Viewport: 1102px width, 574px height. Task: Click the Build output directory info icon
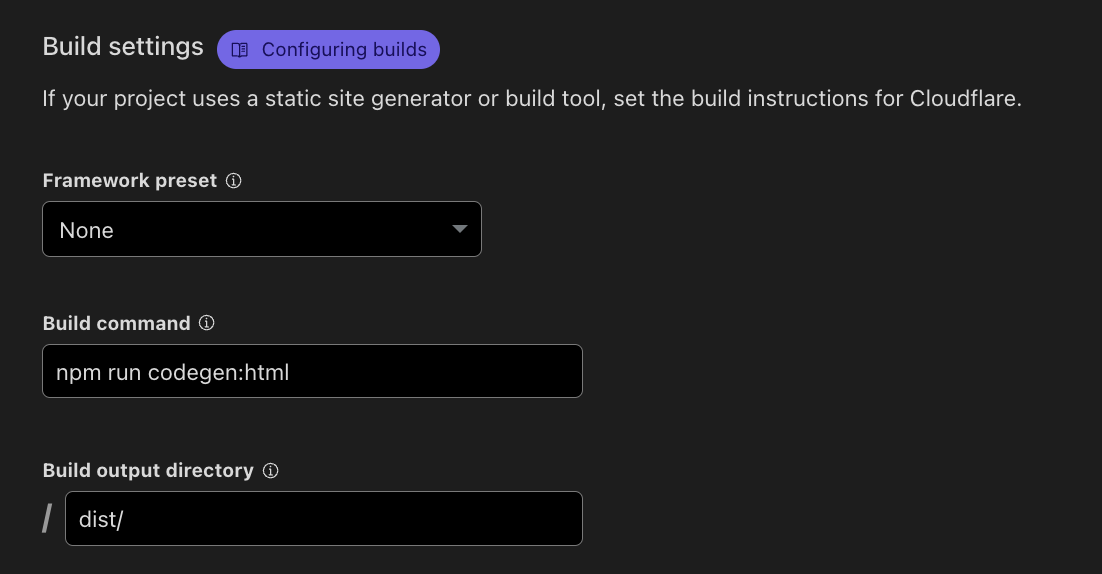tap(270, 470)
